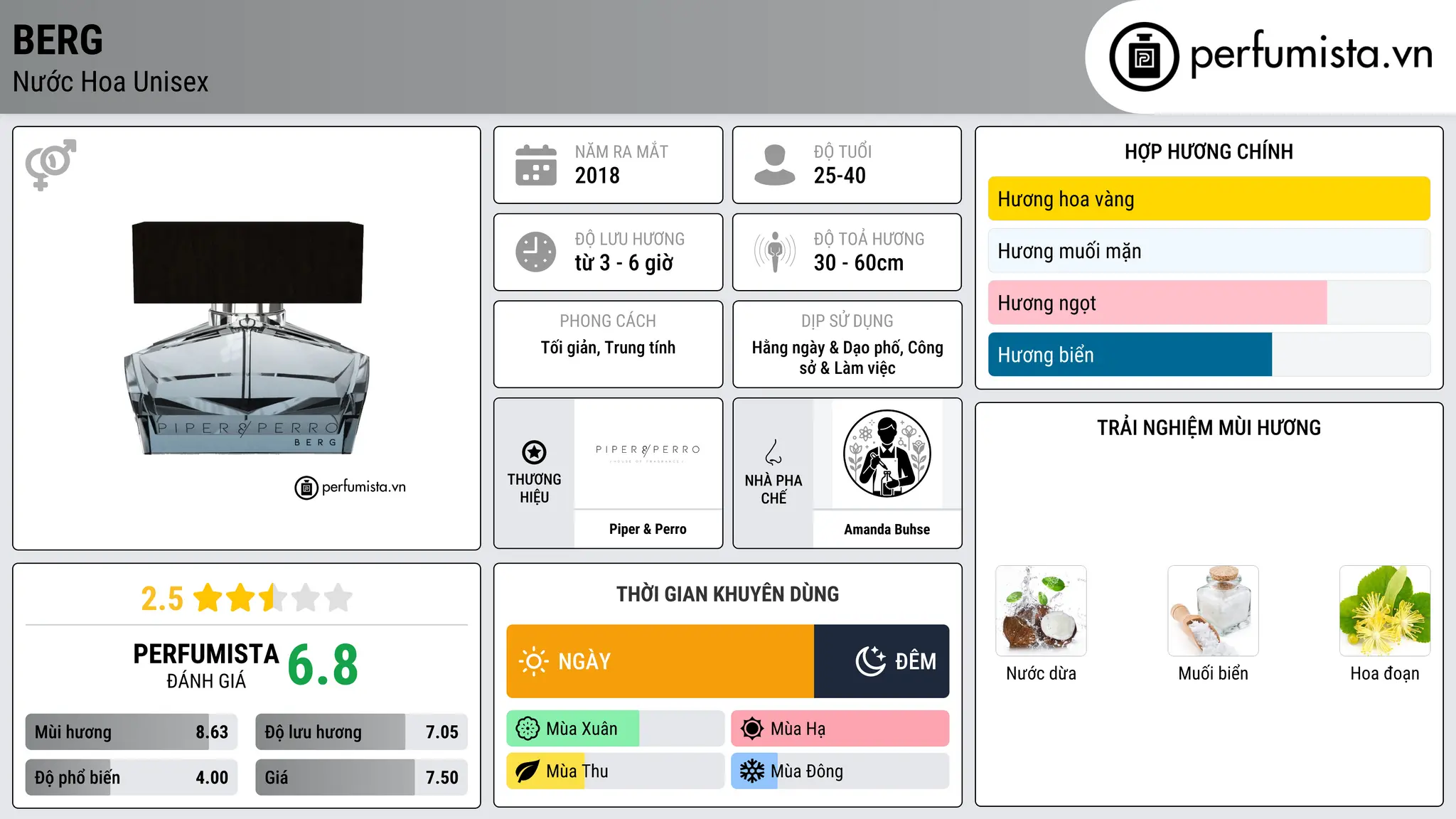The width and height of the screenshot is (1456, 819).
Task: Click the unisex gender symbol icon
Action: tap(50, 164)
